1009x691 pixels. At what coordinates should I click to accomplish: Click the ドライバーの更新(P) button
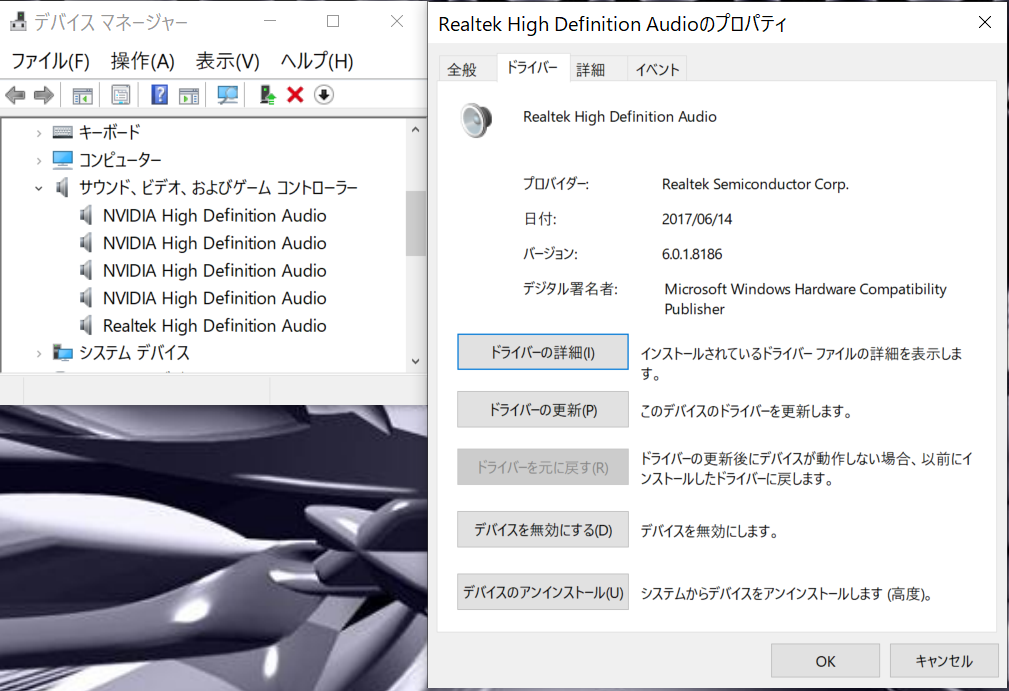tap(542, 409)
